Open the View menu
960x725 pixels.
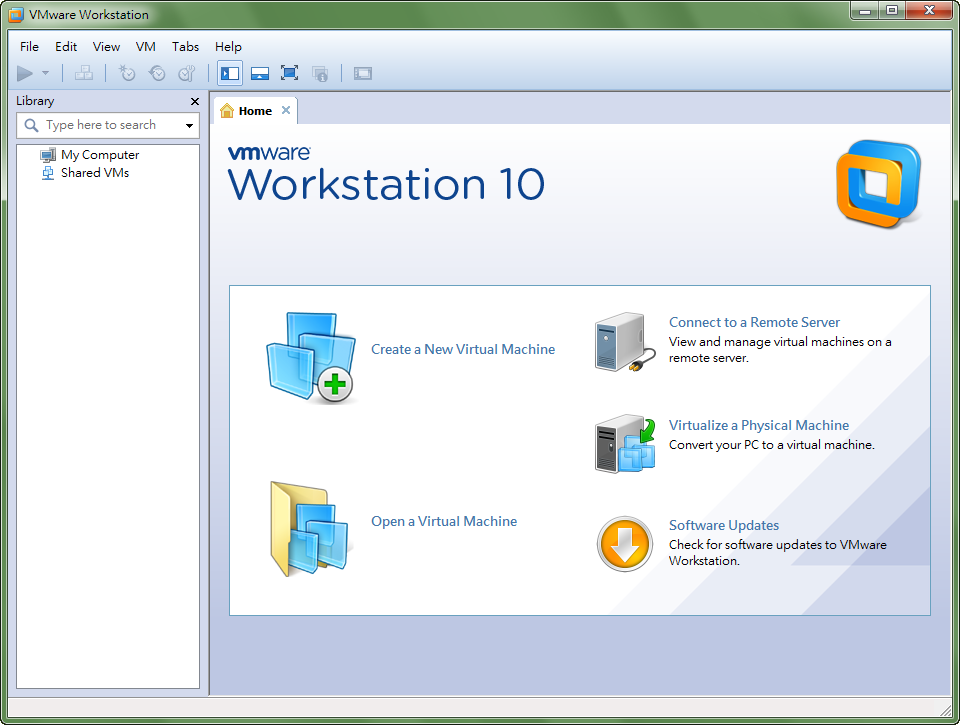point(106,47)
